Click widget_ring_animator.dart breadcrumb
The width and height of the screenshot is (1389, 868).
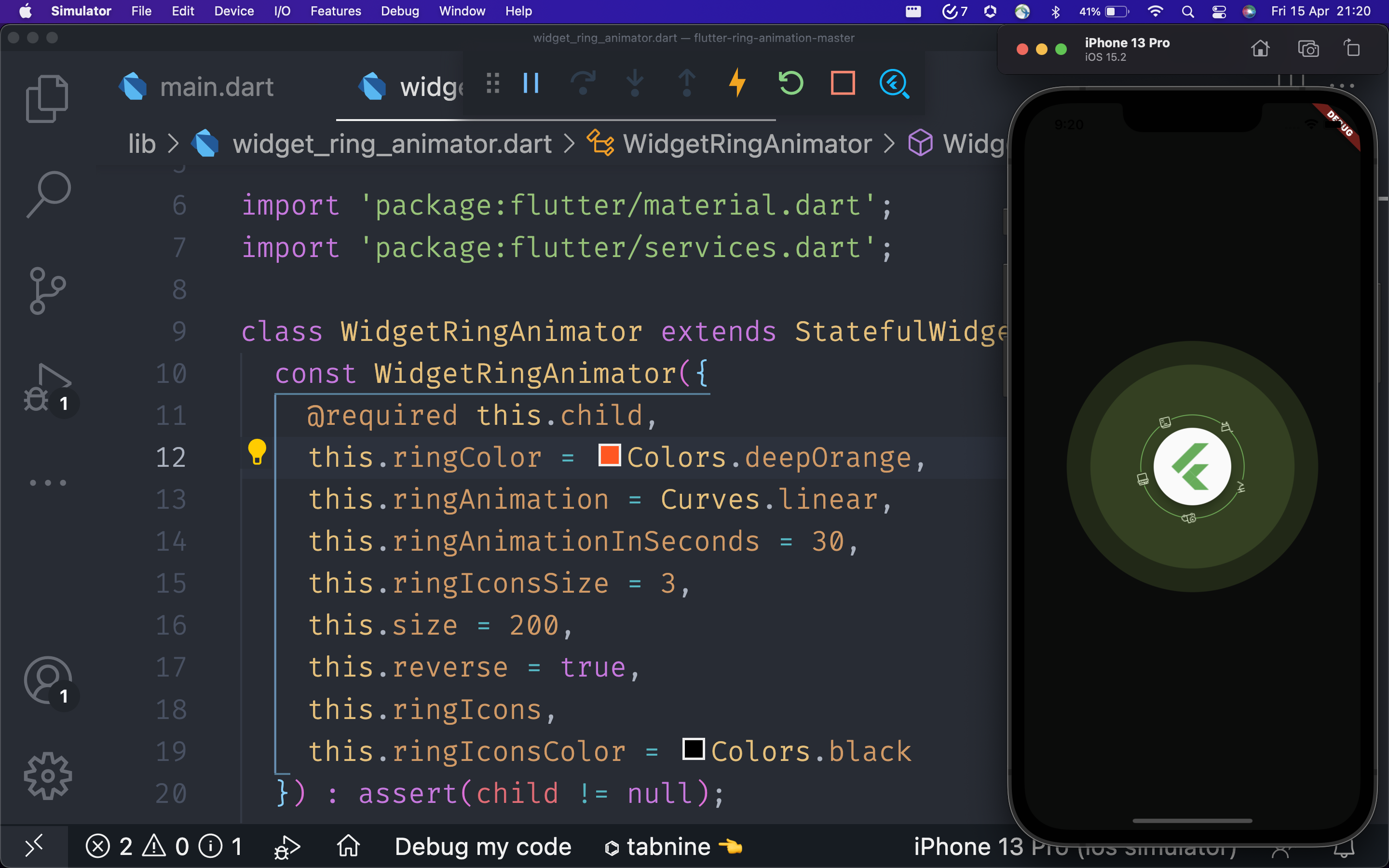[x=392, y=144]
